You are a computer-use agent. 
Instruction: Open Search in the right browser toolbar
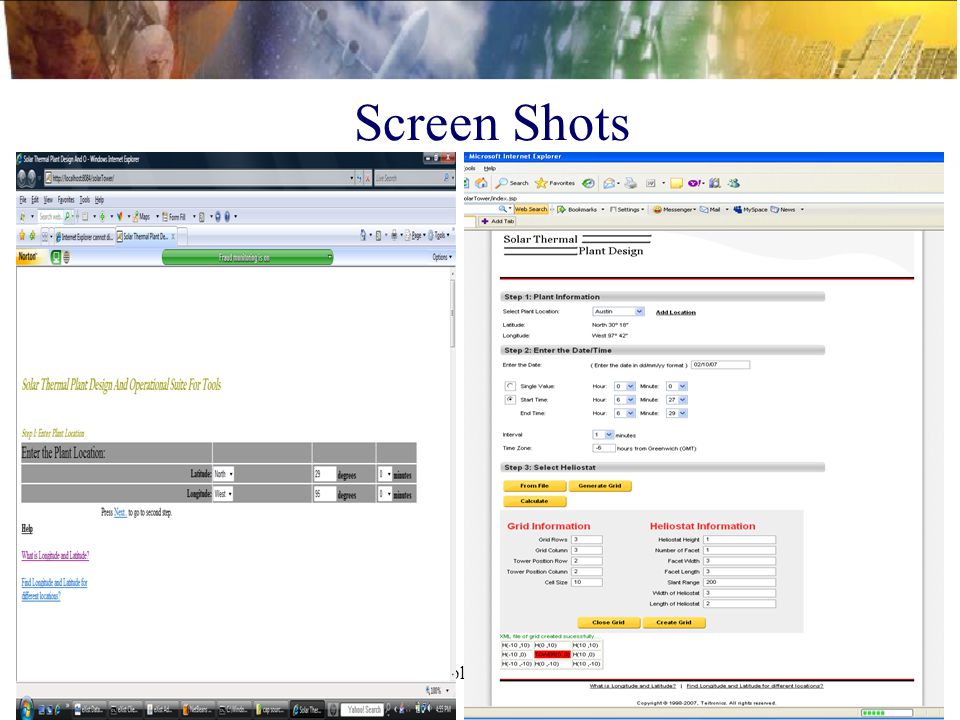[512, 183]
